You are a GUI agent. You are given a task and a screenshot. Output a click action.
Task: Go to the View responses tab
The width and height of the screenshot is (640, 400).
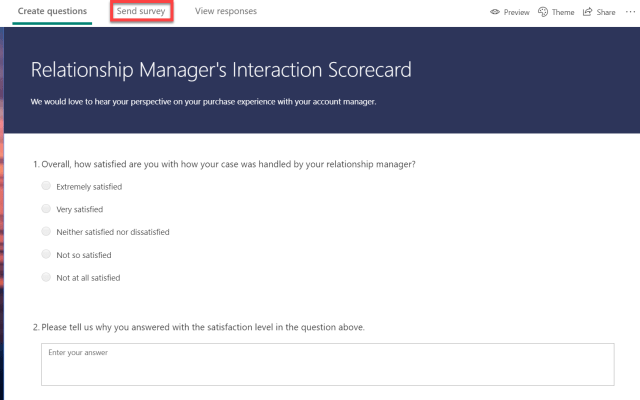tap(226, 11)
